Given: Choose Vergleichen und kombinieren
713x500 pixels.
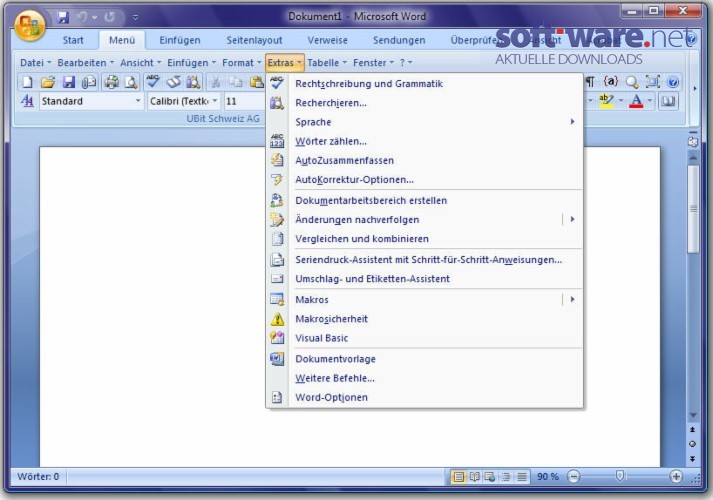Looking at the screenshot, I should [424, 239].
